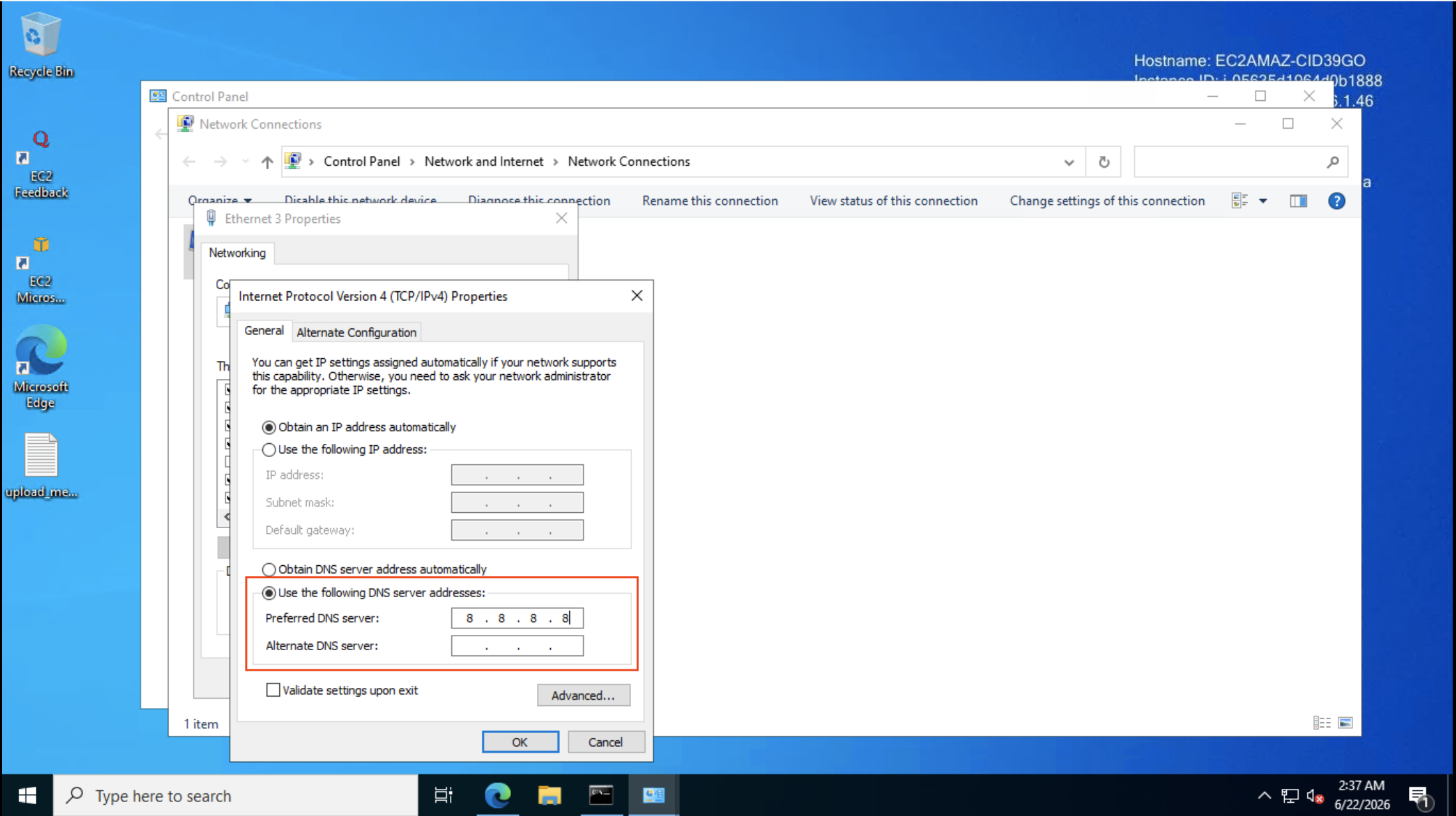Click the taskbar clock showing 2:37 AM

[1362, 795]
